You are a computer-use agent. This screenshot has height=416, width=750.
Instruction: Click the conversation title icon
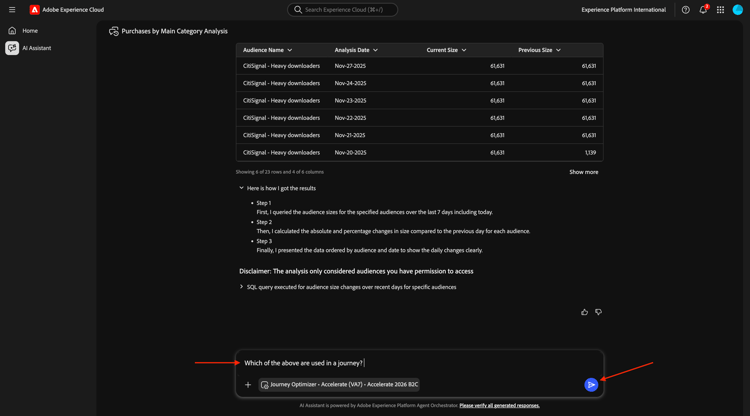click(113, 31)
